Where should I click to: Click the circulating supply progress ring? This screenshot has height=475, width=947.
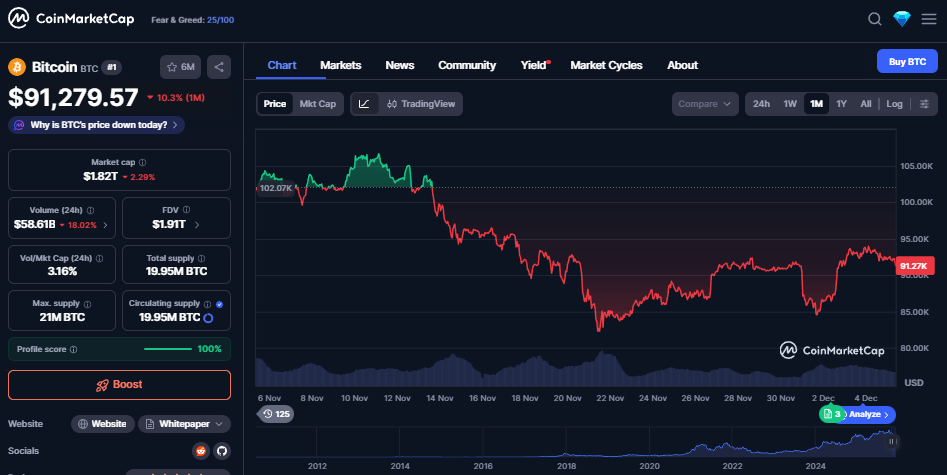click(208, 318)
